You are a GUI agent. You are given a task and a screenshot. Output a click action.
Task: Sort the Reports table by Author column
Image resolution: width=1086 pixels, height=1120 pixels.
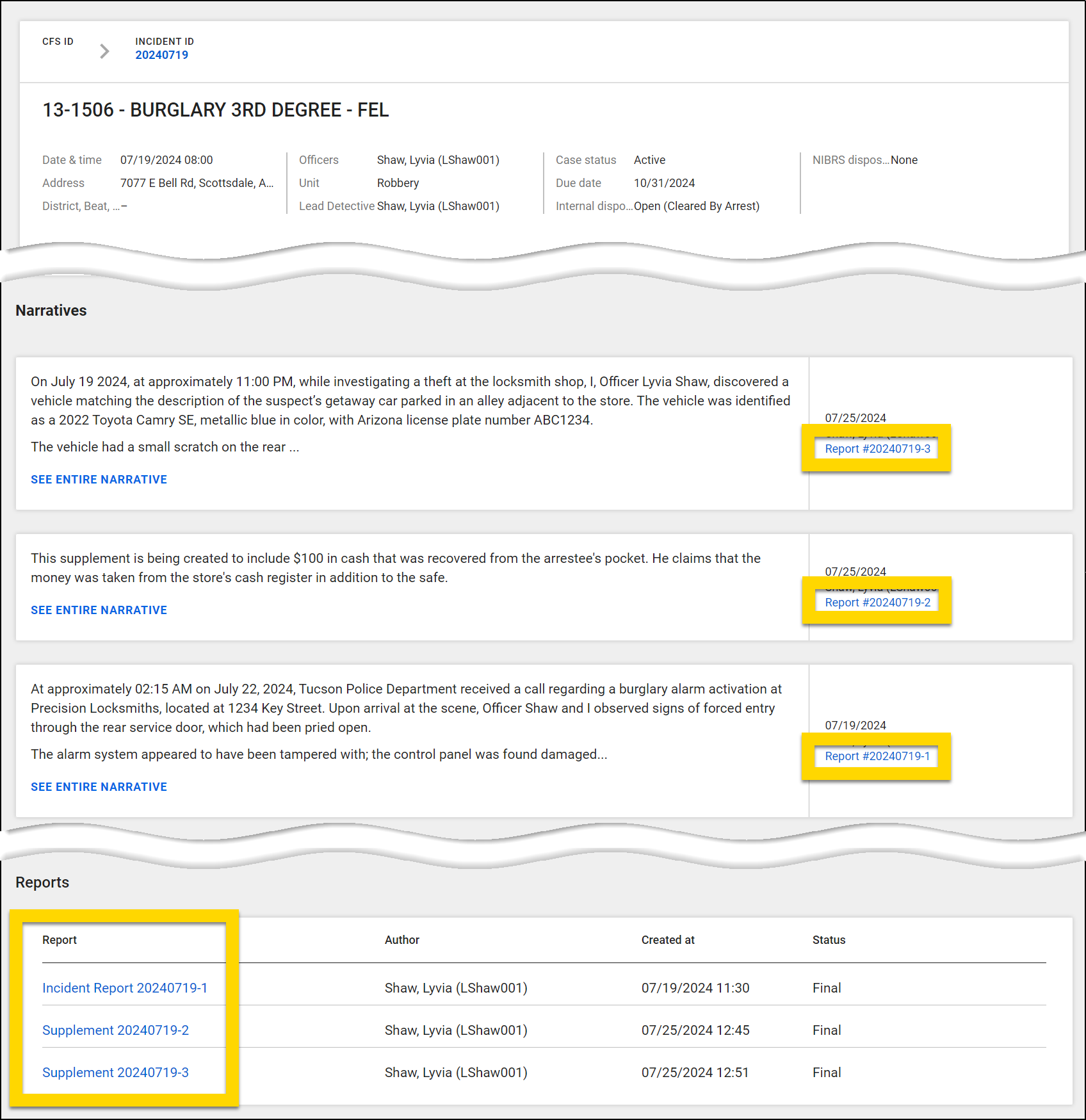(x=401, y=939)
